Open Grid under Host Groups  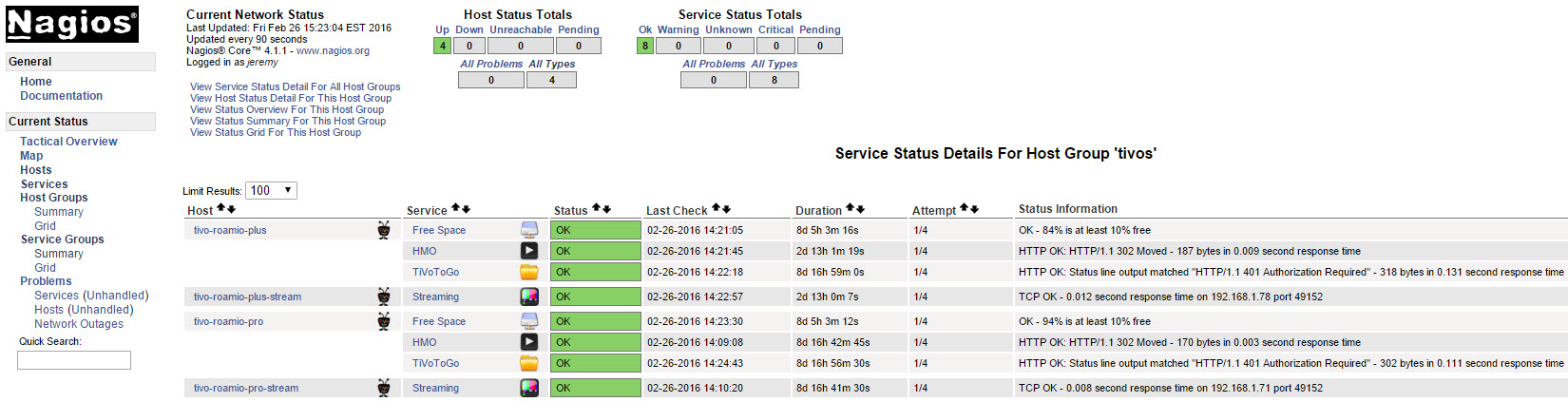pos(45,226)
